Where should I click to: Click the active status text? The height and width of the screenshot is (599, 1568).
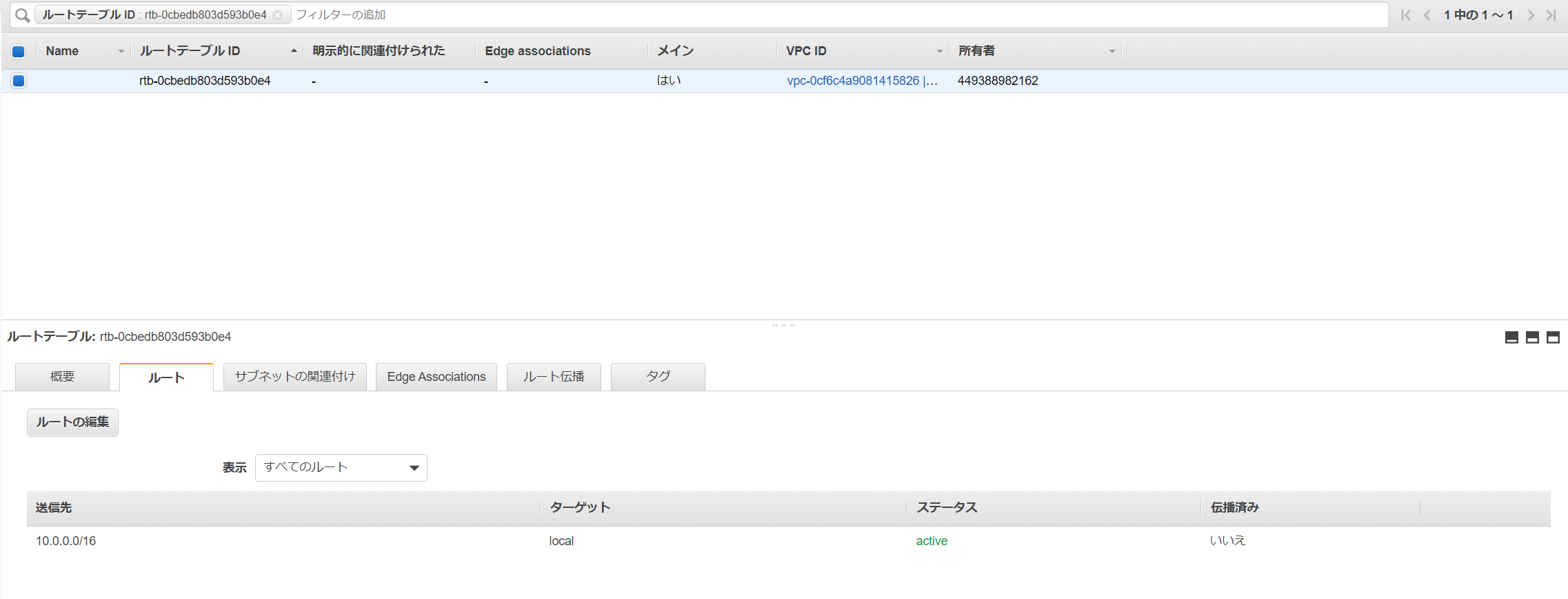[932, 541]
